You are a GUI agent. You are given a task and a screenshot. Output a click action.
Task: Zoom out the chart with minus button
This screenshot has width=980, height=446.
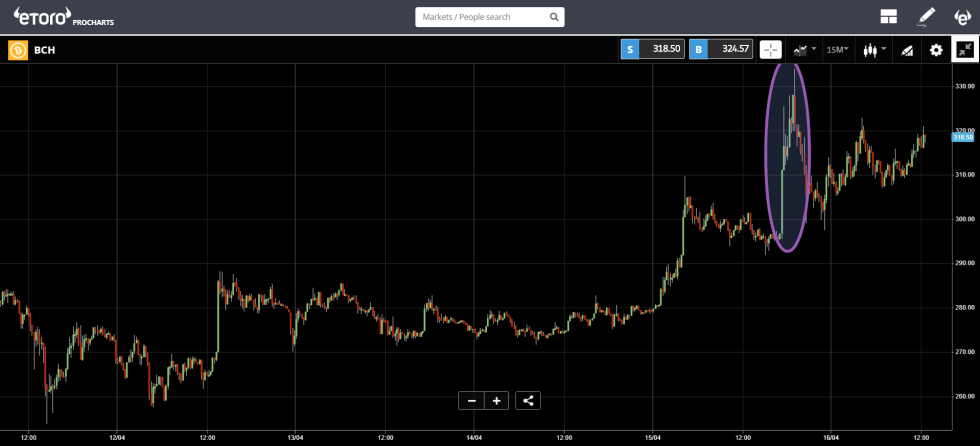472,401
